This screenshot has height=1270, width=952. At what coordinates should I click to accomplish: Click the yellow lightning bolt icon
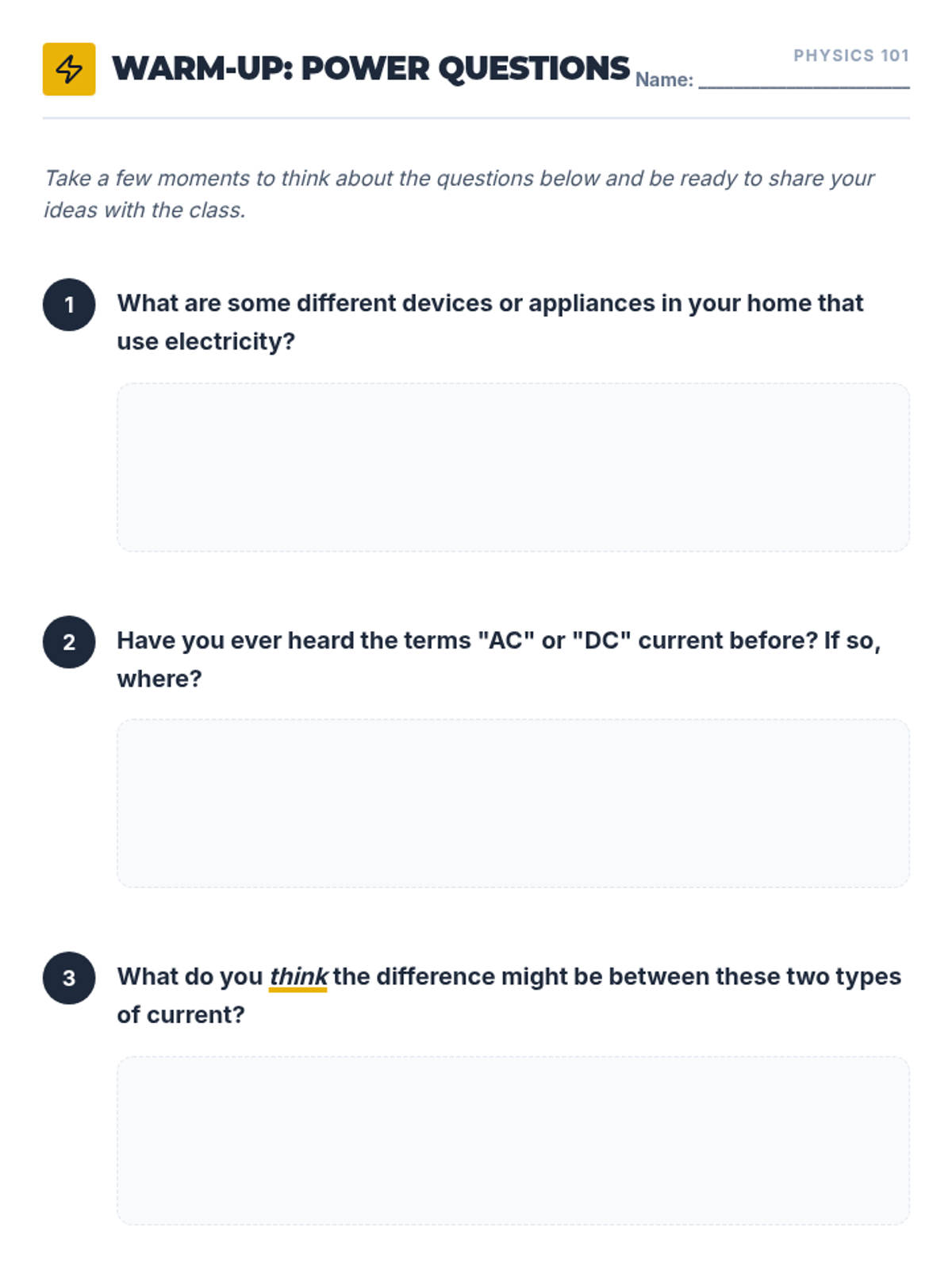[x=69, y=69]
